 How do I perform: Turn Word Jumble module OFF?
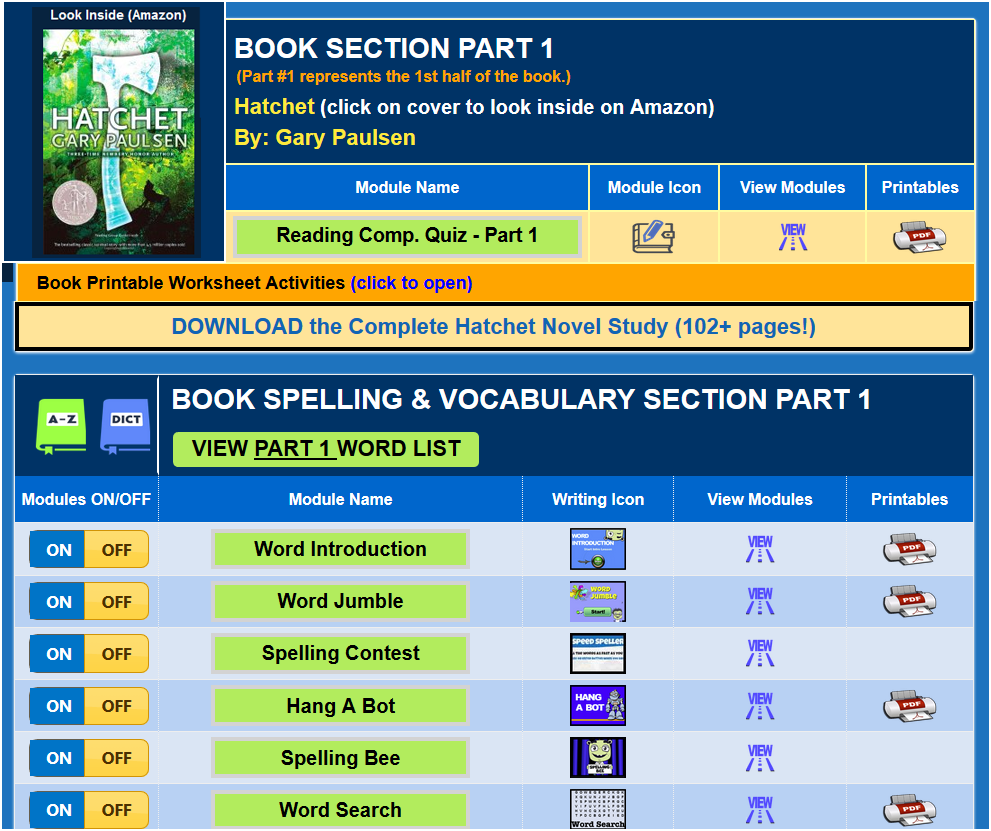(x=117, y=602)
